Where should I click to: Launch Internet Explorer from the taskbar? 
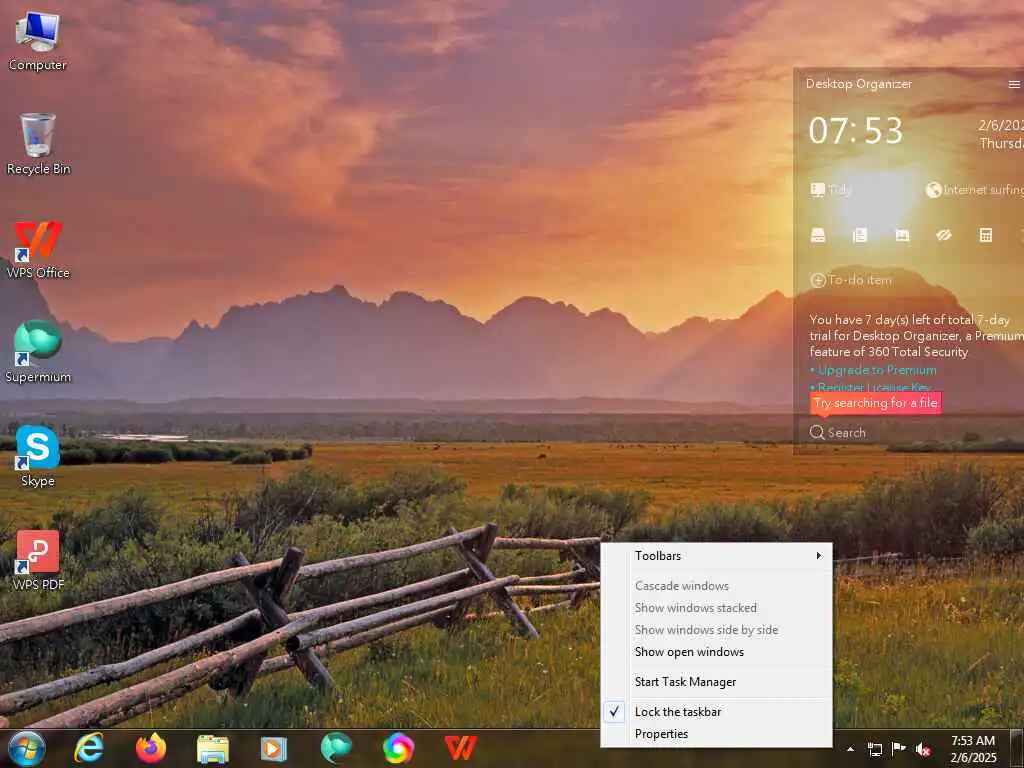[88, 748]
